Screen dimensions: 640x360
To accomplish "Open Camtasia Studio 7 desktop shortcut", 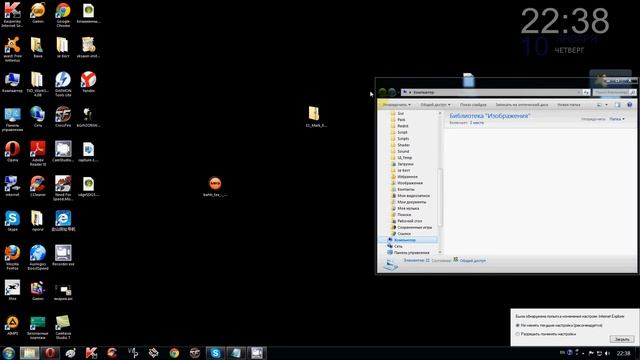I will (63, 327).
